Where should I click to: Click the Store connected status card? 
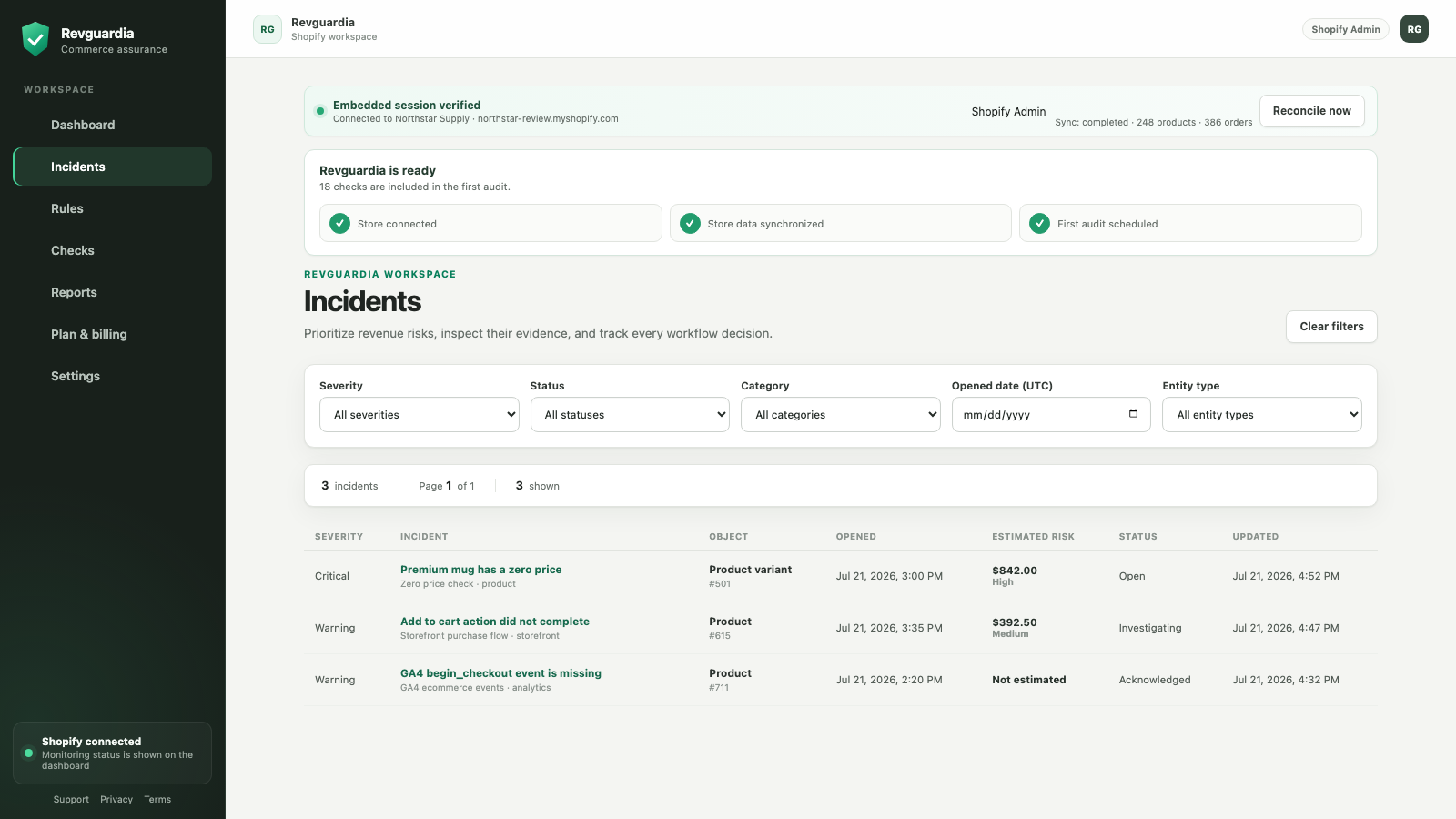(490, 223)
